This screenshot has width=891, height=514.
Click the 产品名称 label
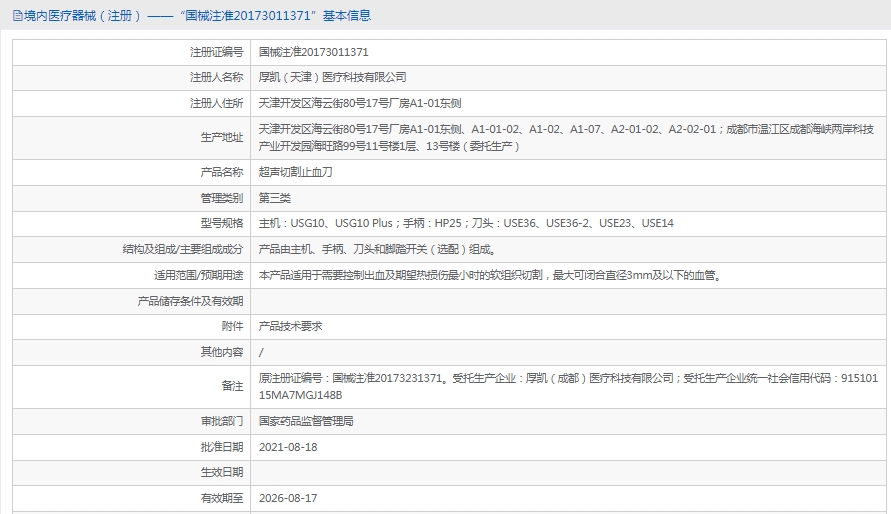coord(222,172)
